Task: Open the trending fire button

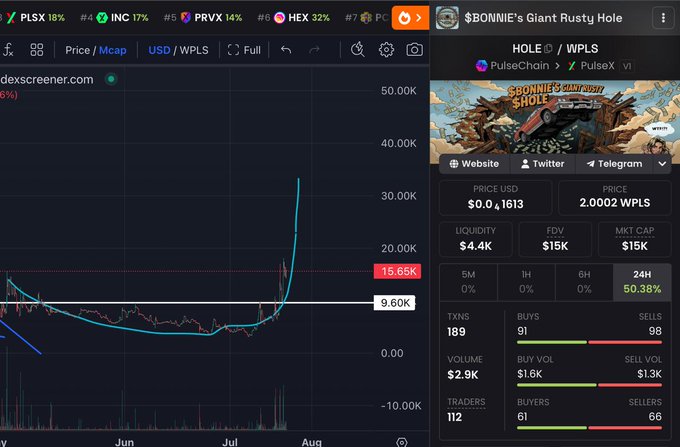Action: click(x=410, y=18)
